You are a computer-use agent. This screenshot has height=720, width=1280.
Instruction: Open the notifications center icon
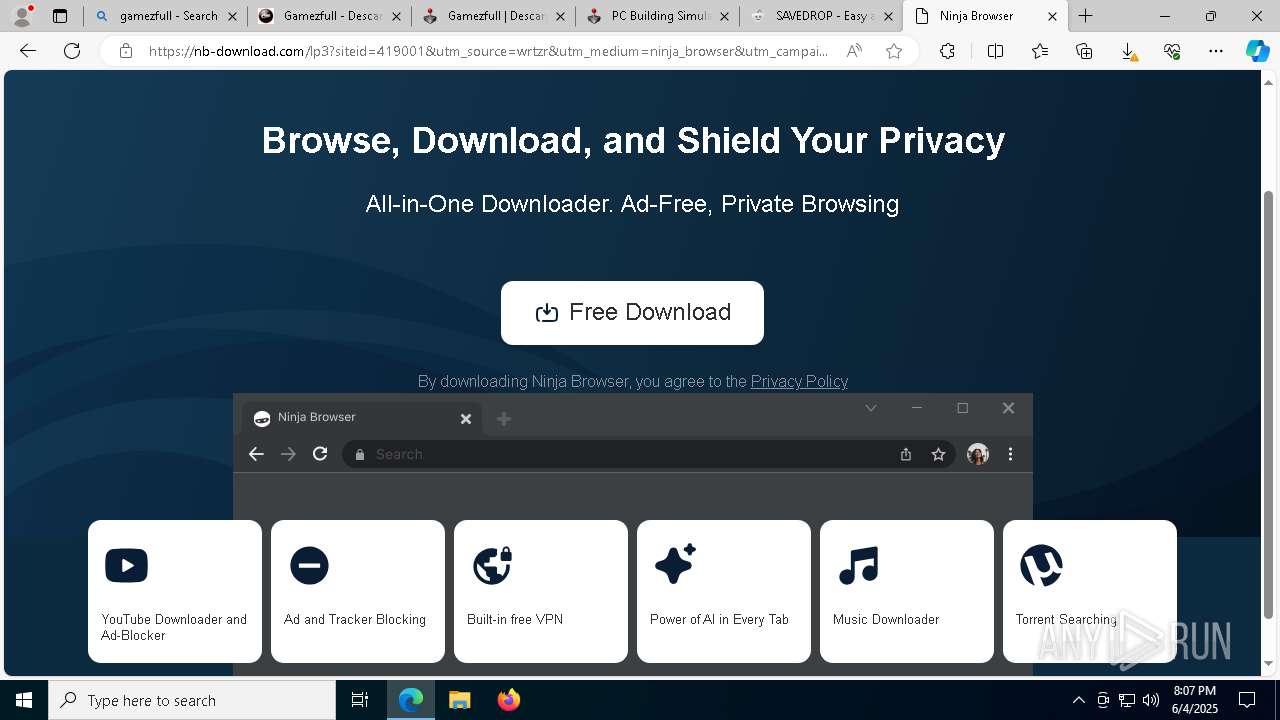1247,700
